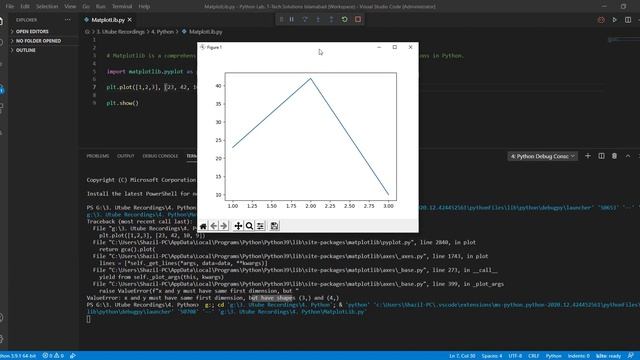Grab the debug toolbar drag handle
Image resolution: width=640 pixels, height=360 pixels.
281,19
